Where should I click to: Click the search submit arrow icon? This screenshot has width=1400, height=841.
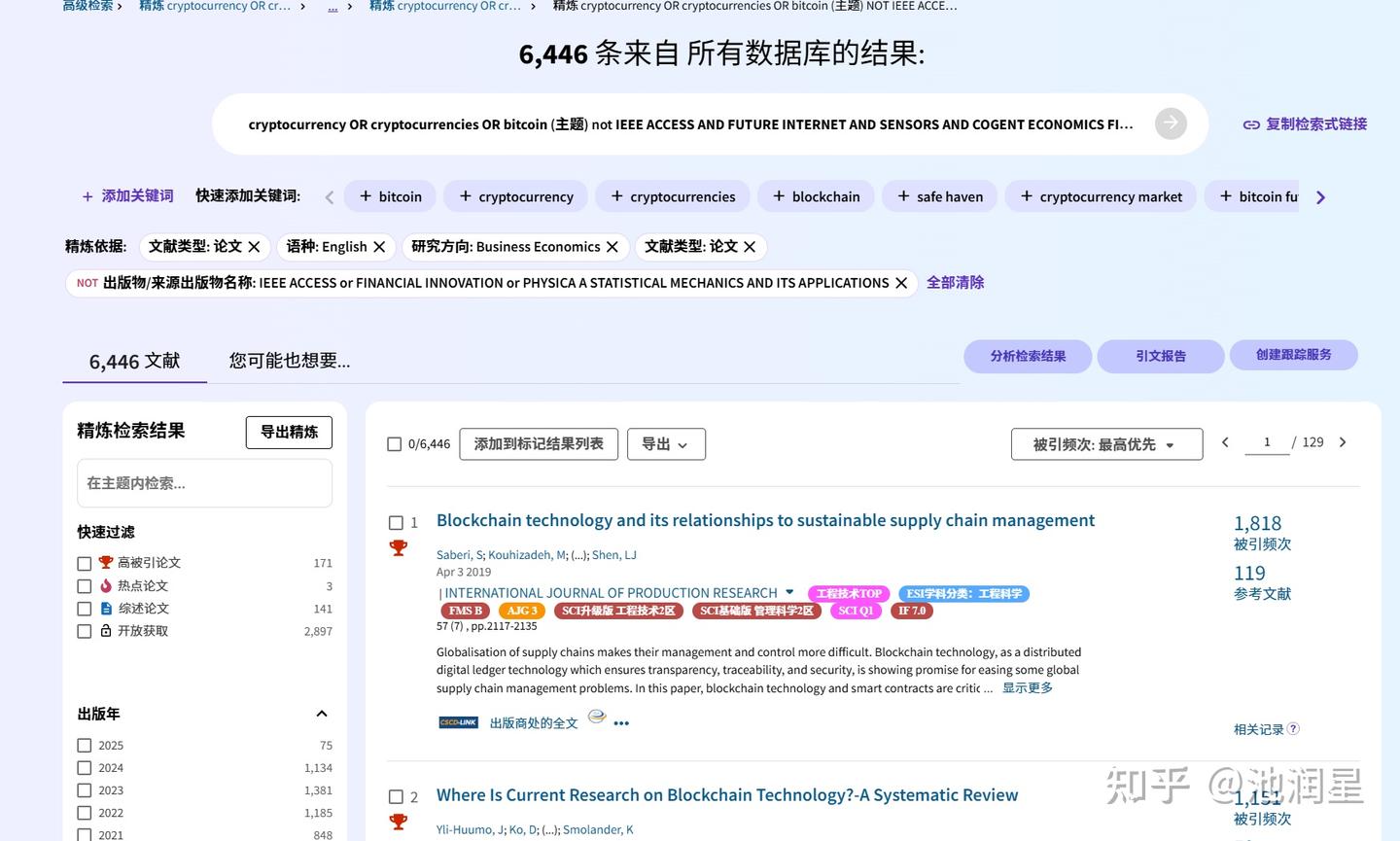point(1170,123)
